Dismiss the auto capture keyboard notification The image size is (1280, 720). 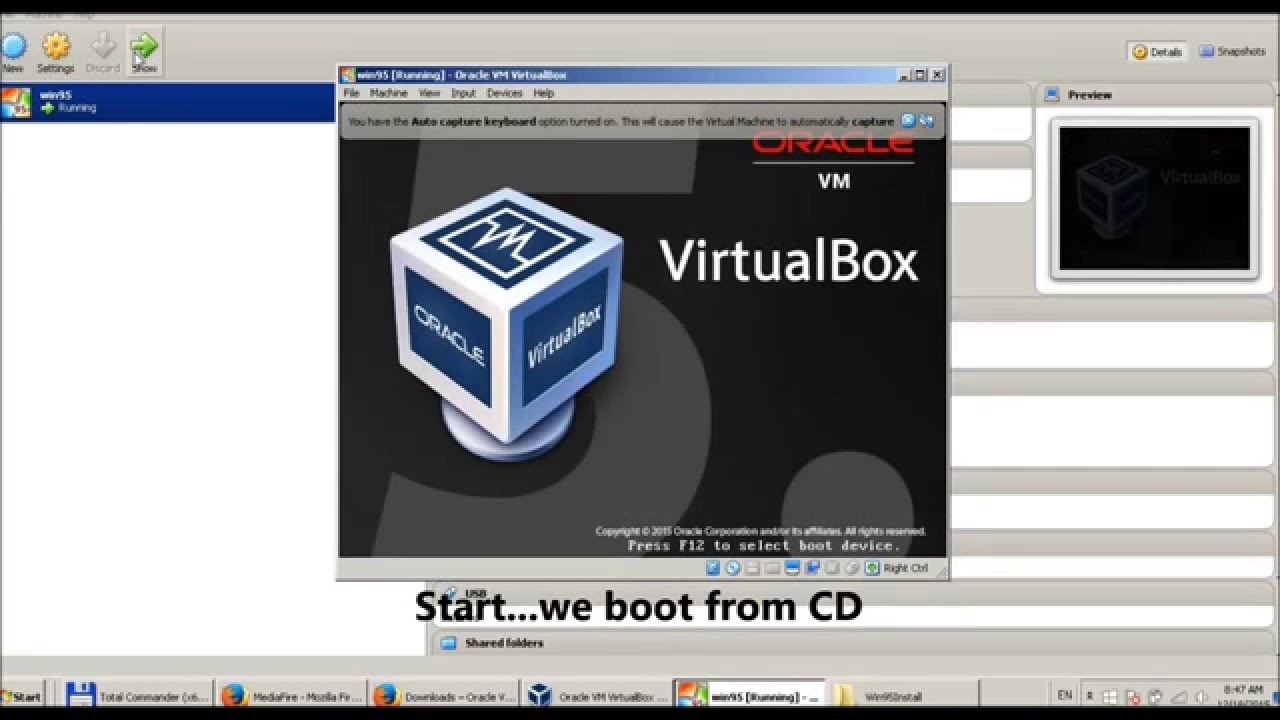click(908, 121)
